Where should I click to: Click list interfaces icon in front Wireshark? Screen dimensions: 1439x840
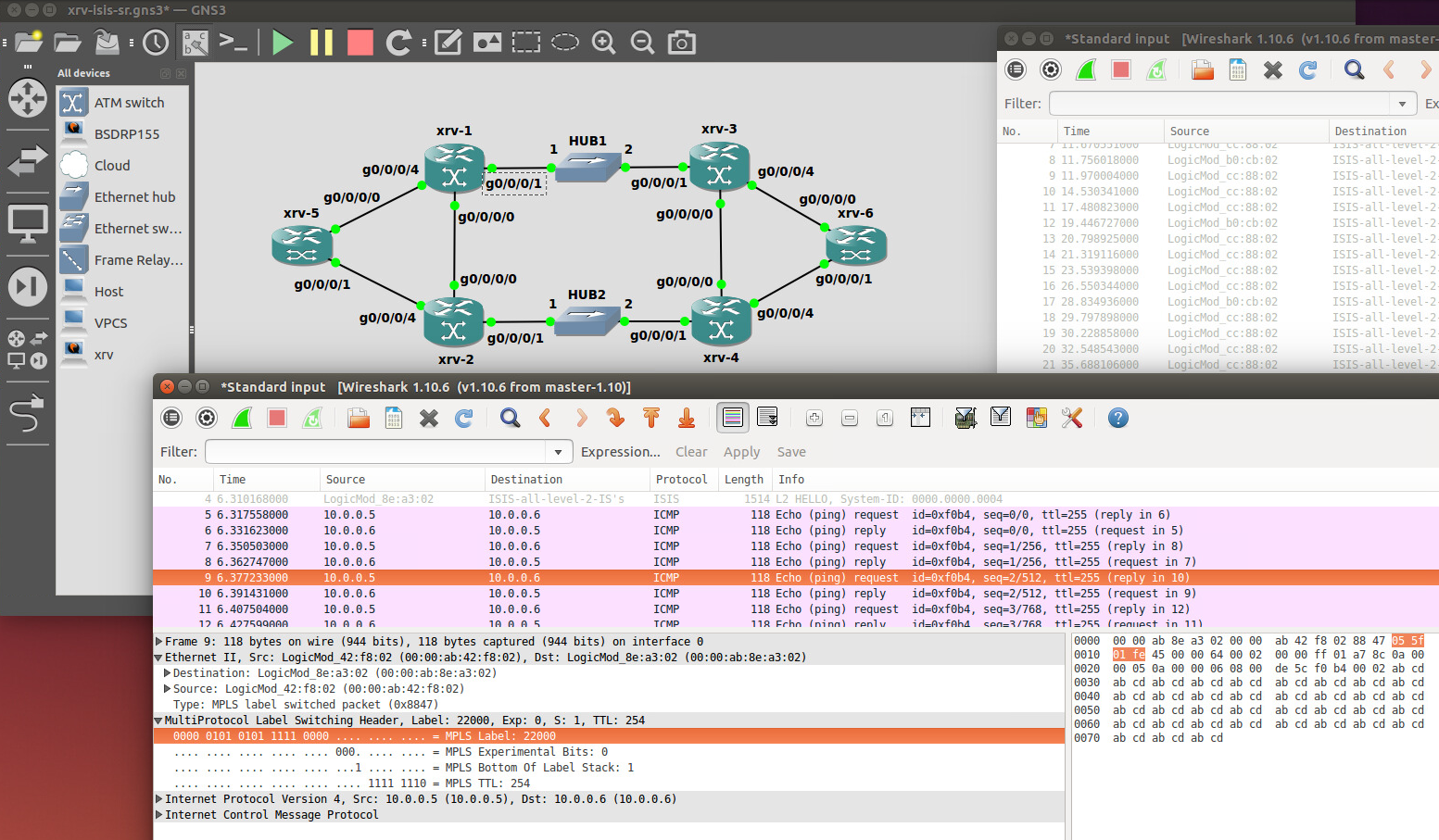point(171,419)
